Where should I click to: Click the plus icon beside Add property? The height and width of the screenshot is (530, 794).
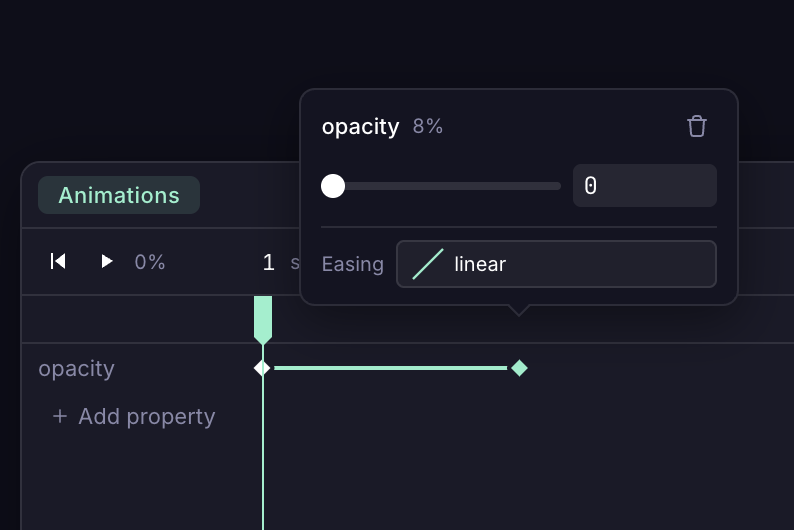tap(60, 416)
